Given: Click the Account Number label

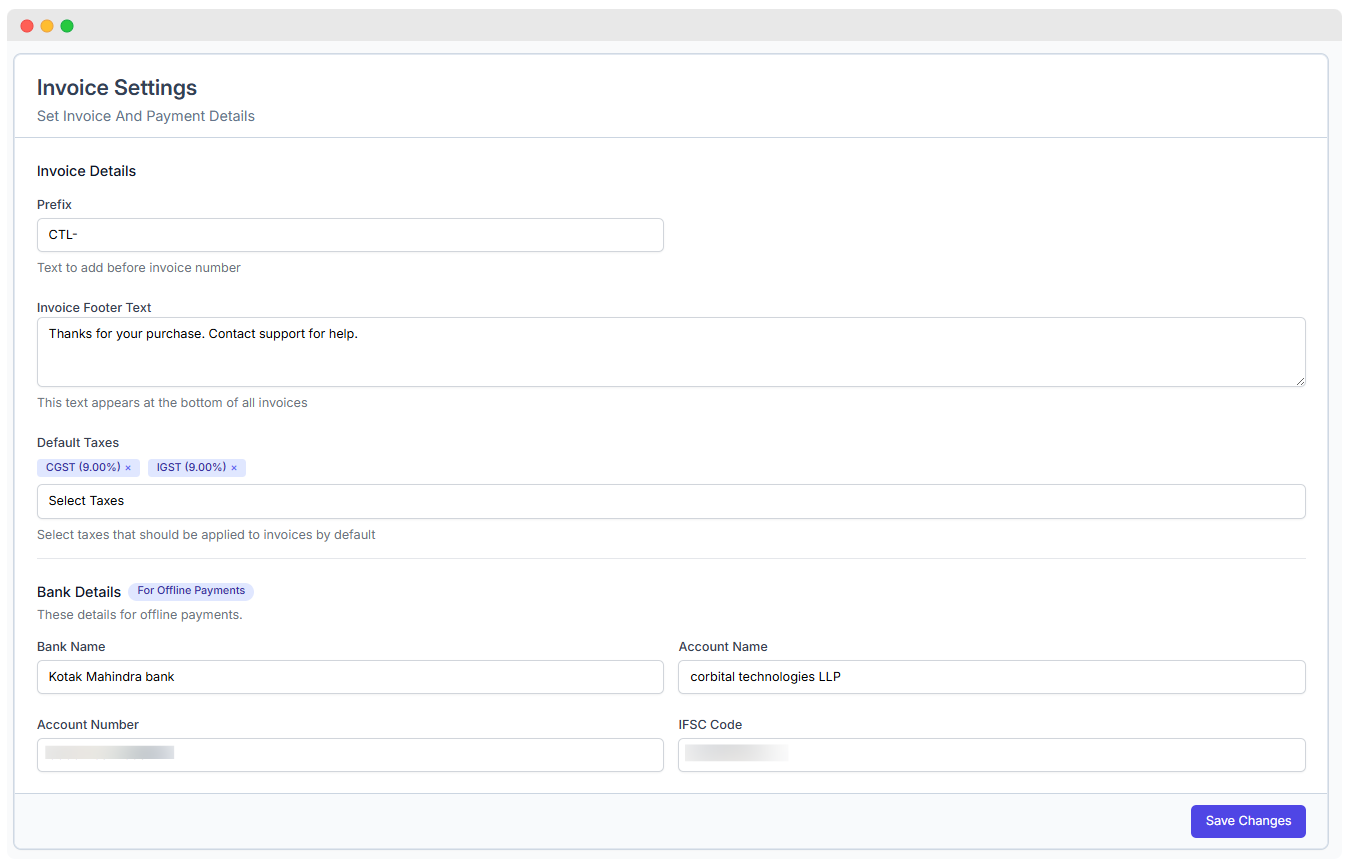Looking at the screenshot, I should click(88, 725).
